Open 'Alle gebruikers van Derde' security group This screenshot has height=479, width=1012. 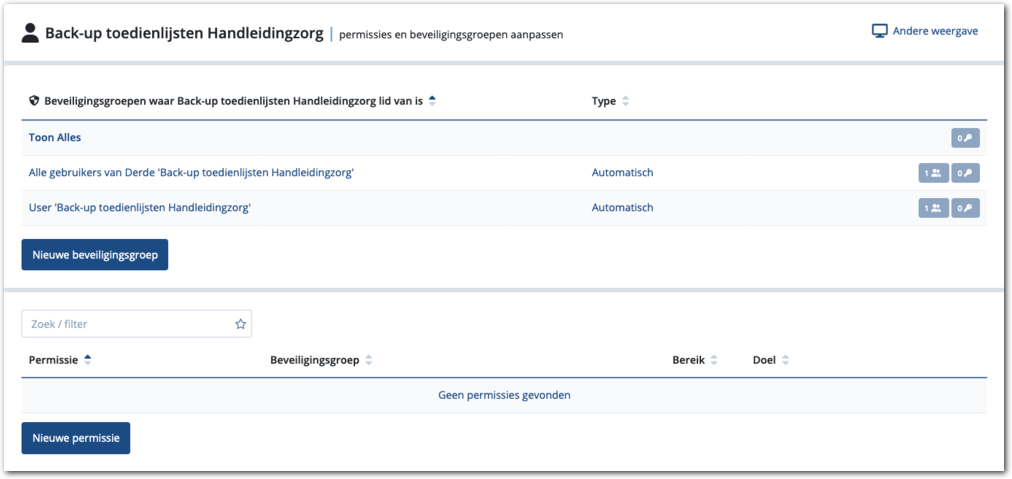pyautogui.click(x=191, y=173)
